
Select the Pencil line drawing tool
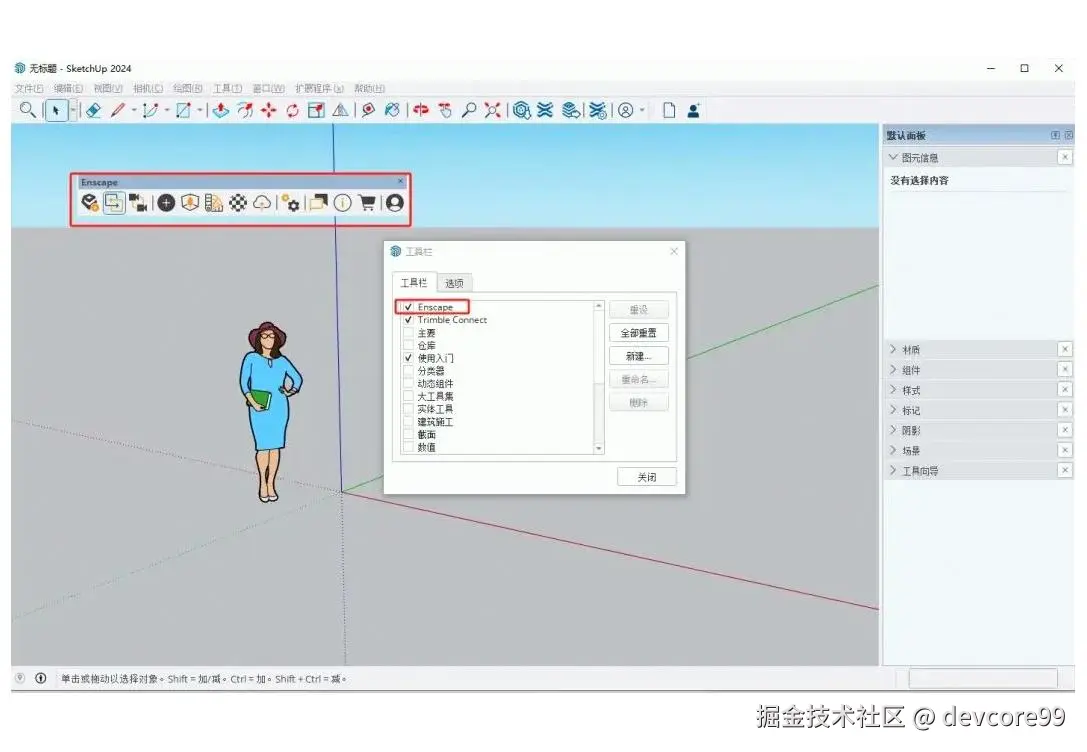(x=117, y=110)
